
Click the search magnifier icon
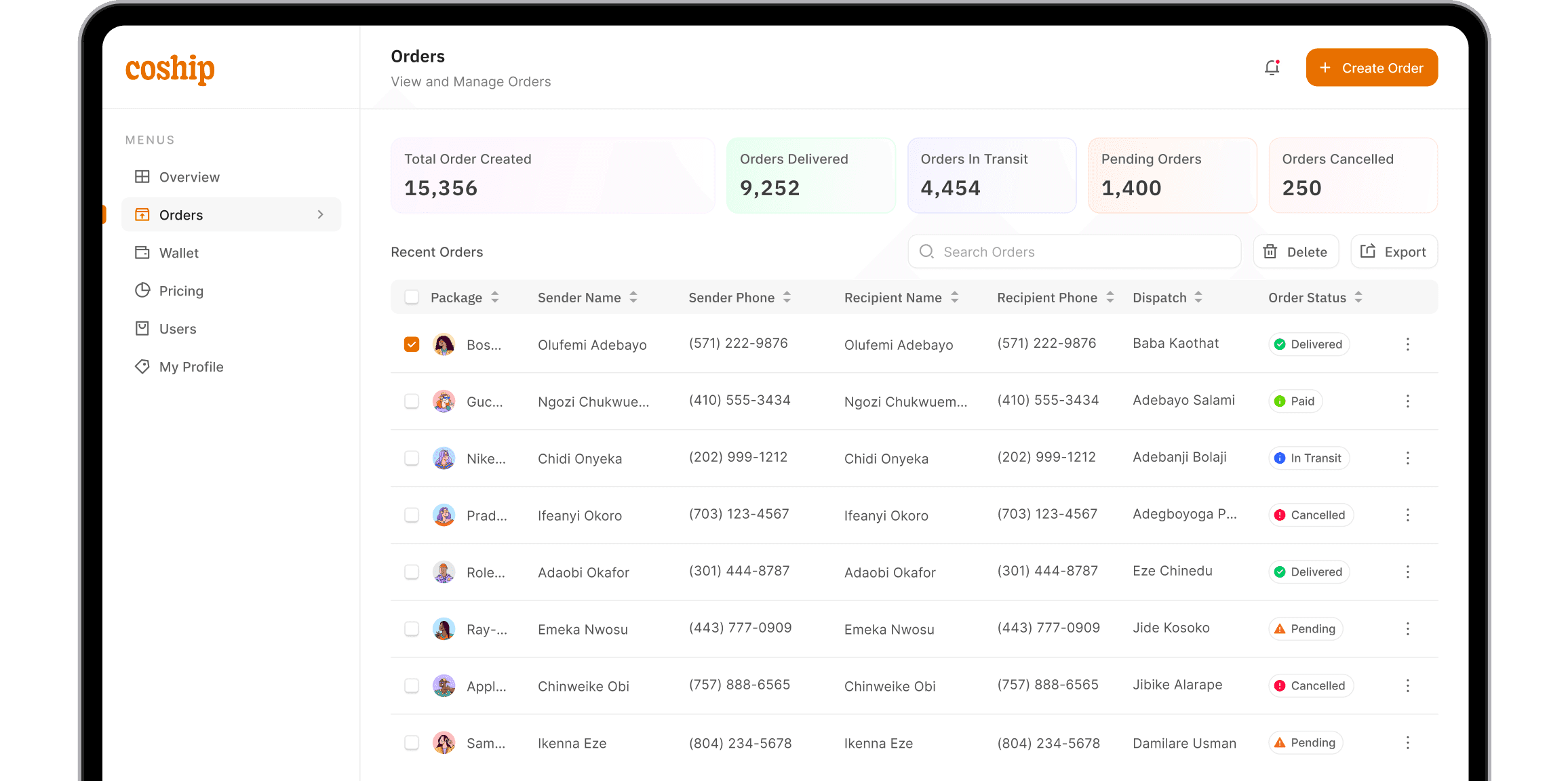point(926,252)
